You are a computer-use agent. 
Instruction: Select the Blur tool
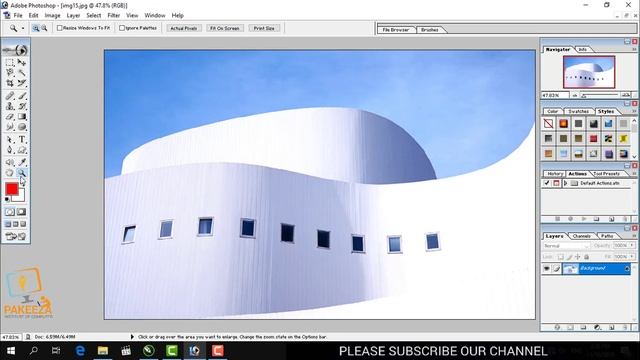click(10, 127)
